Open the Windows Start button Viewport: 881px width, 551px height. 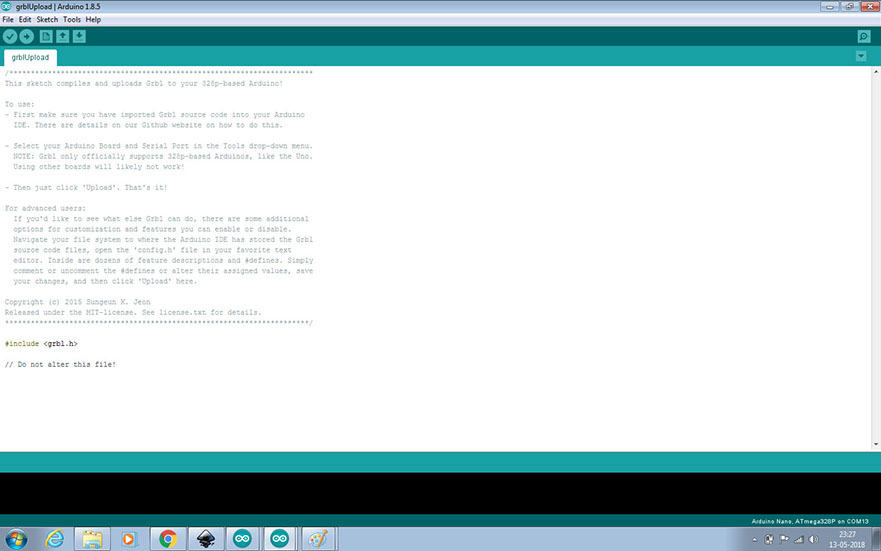tap(16, 539)
